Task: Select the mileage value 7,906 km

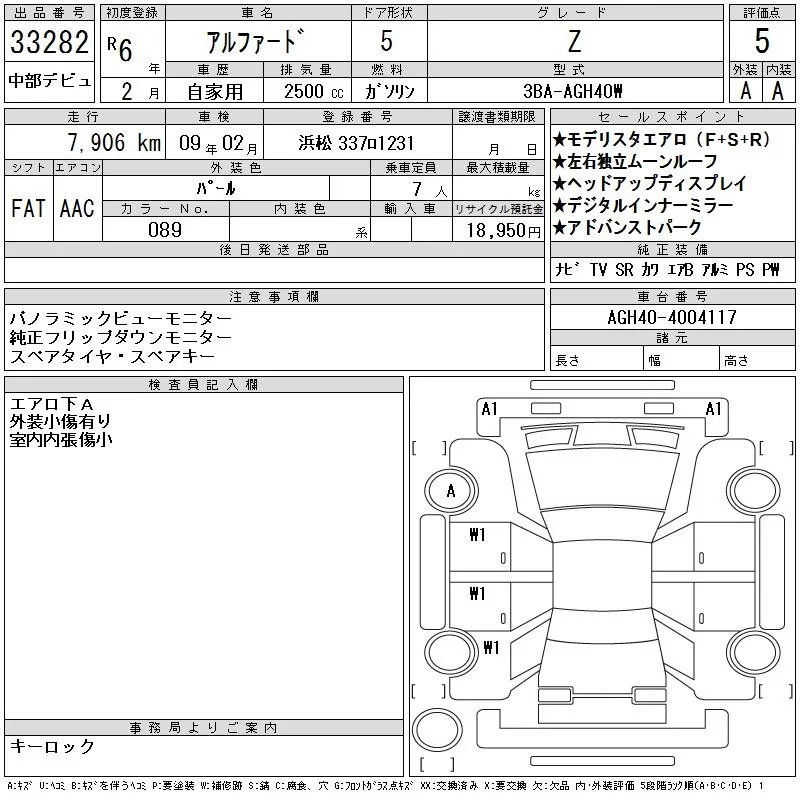Action: [x=114, y=142]
